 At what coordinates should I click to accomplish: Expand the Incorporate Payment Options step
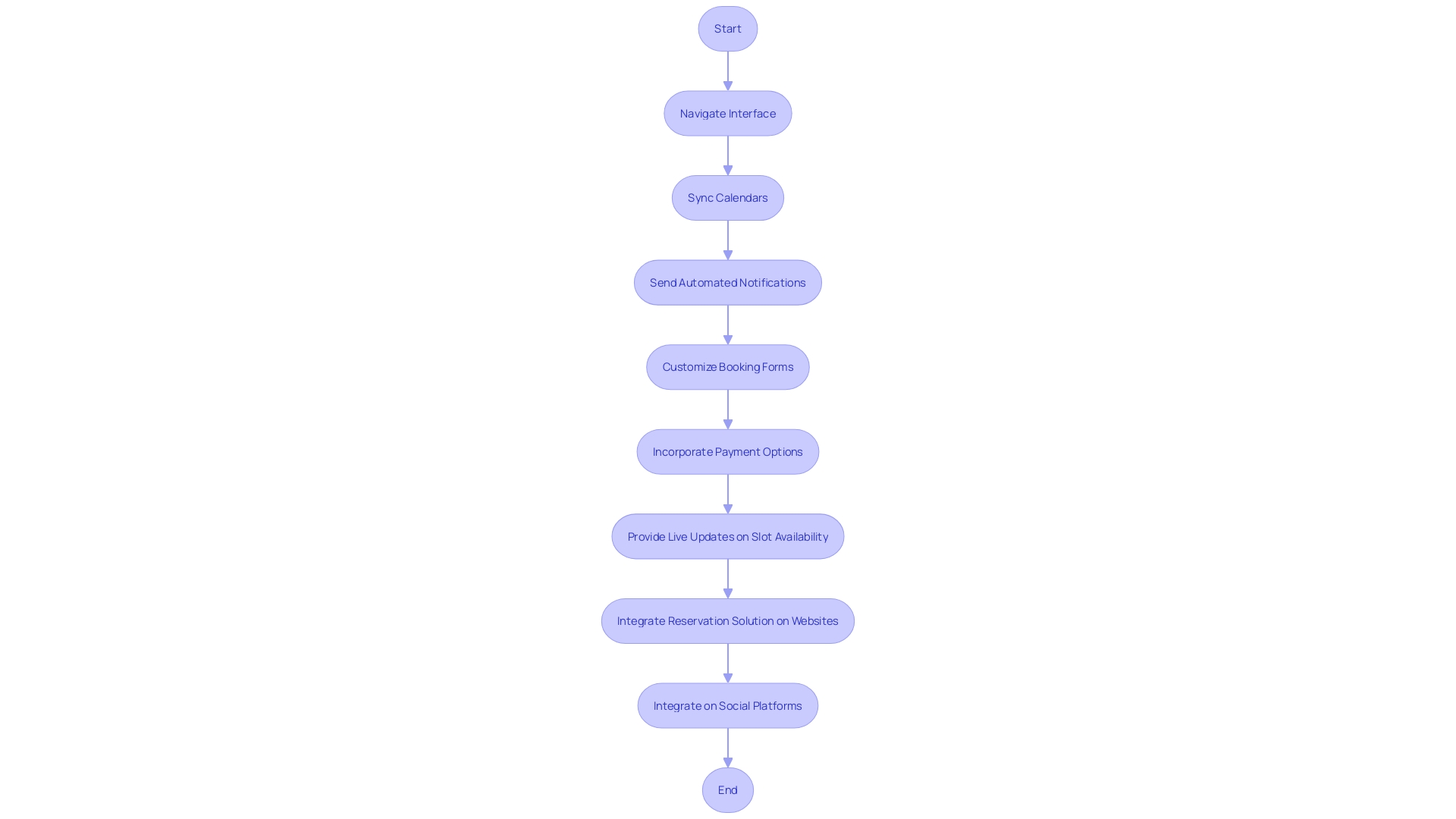pos(728,451)
